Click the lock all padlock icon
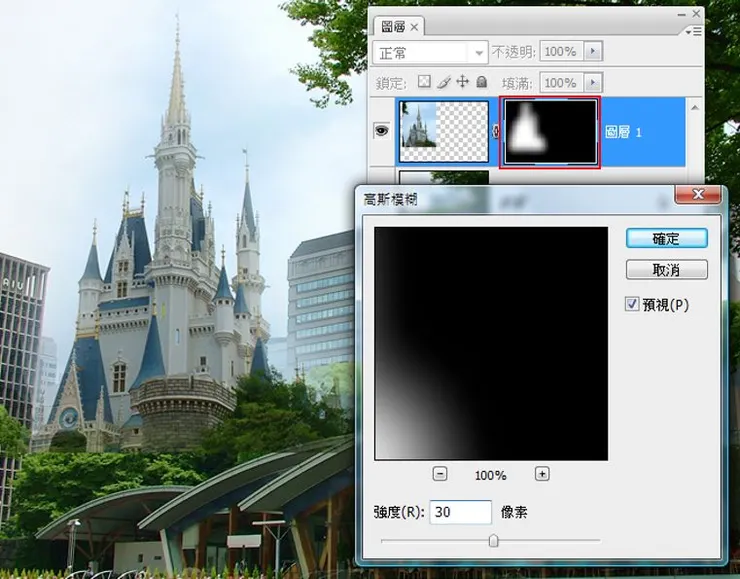This screenshot has height=579, width=740. (481, 82)
